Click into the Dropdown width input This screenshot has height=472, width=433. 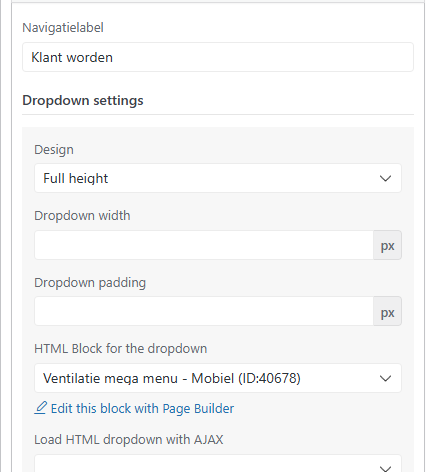tap(204, 245)
